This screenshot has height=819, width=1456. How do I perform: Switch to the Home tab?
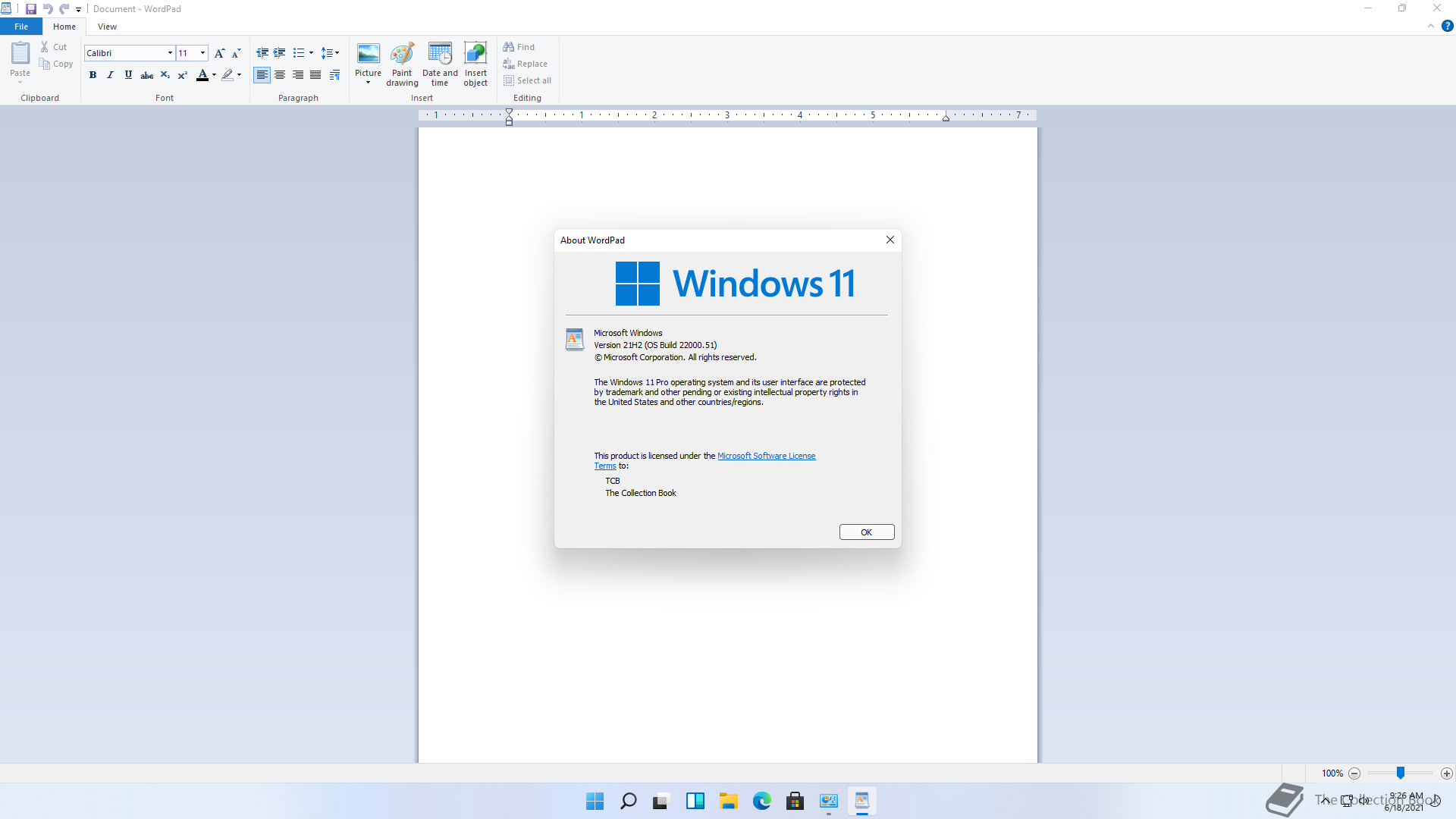pyautogui.click(x=64, y=27)
